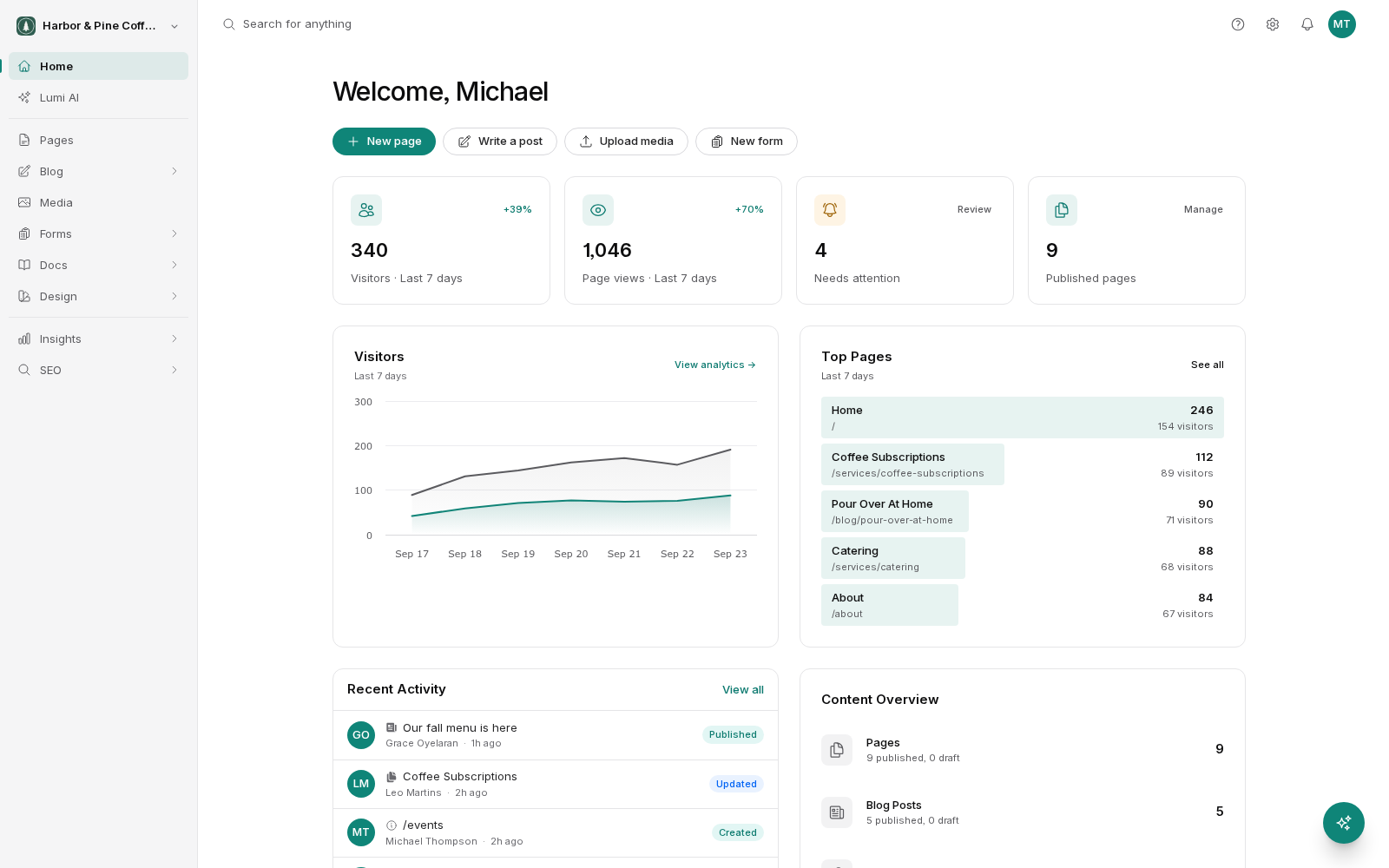Viewport: 1389px width, 868px height.
Task: Open the MT user avatar menu
Action: 1342,24
